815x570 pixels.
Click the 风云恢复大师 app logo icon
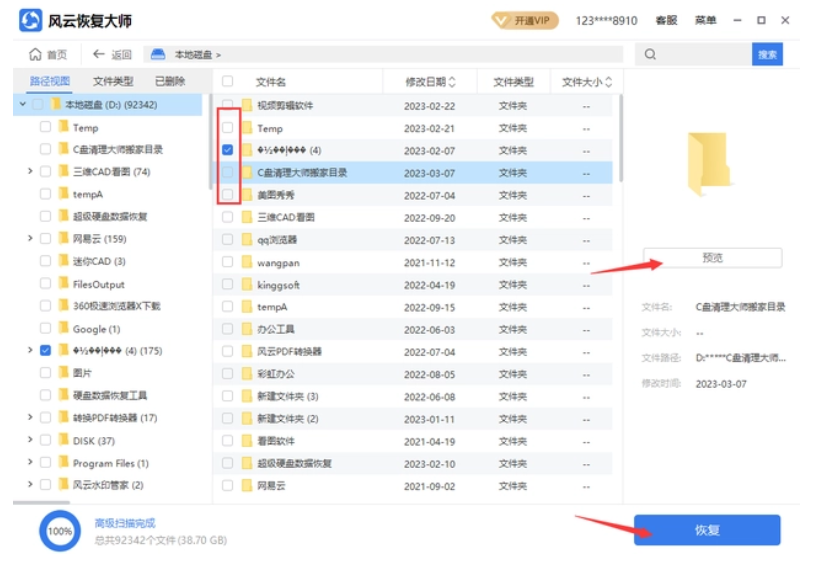(x=30, y=21)
